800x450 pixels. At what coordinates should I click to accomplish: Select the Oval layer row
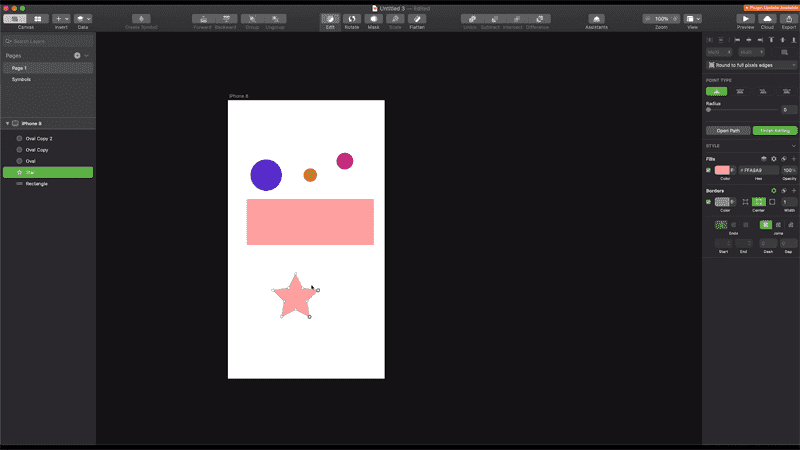pos(48,161)
